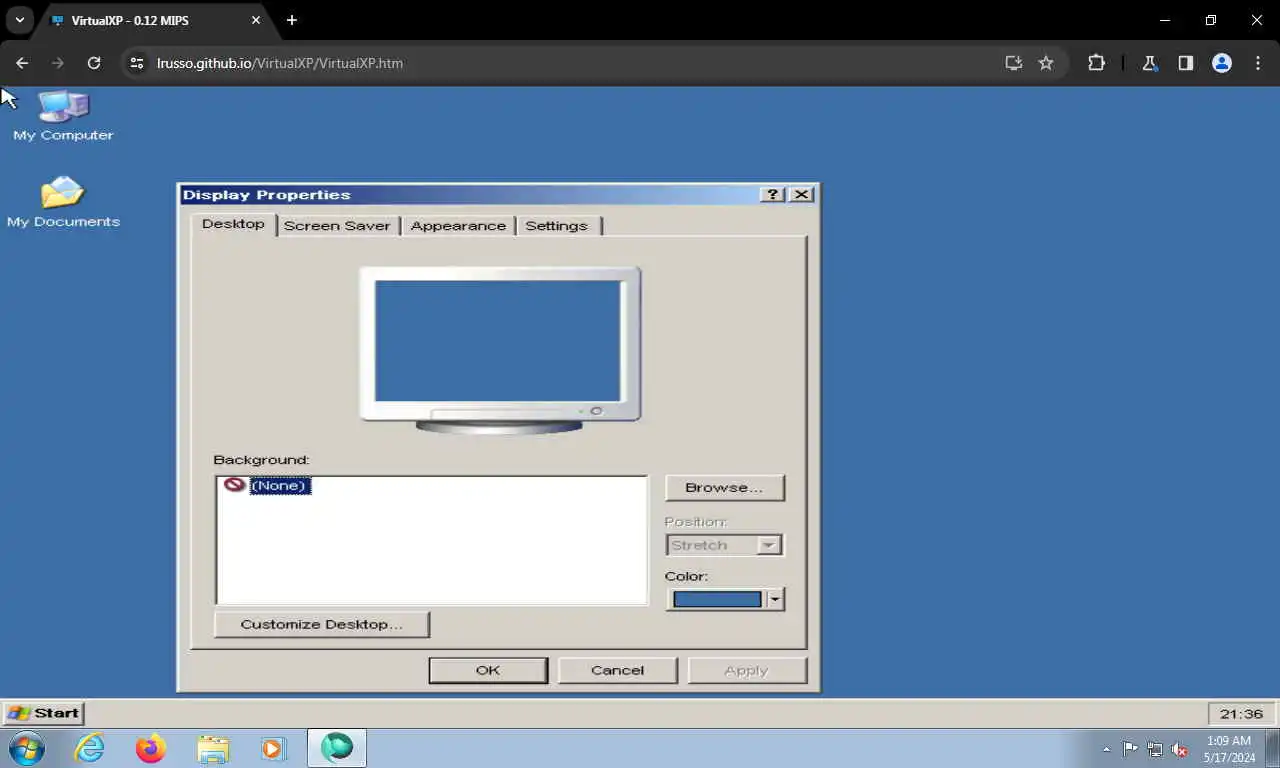Open the Chrome profile avatar
The height and width of the screenshot is (768, 1280).
(1222, 63)
